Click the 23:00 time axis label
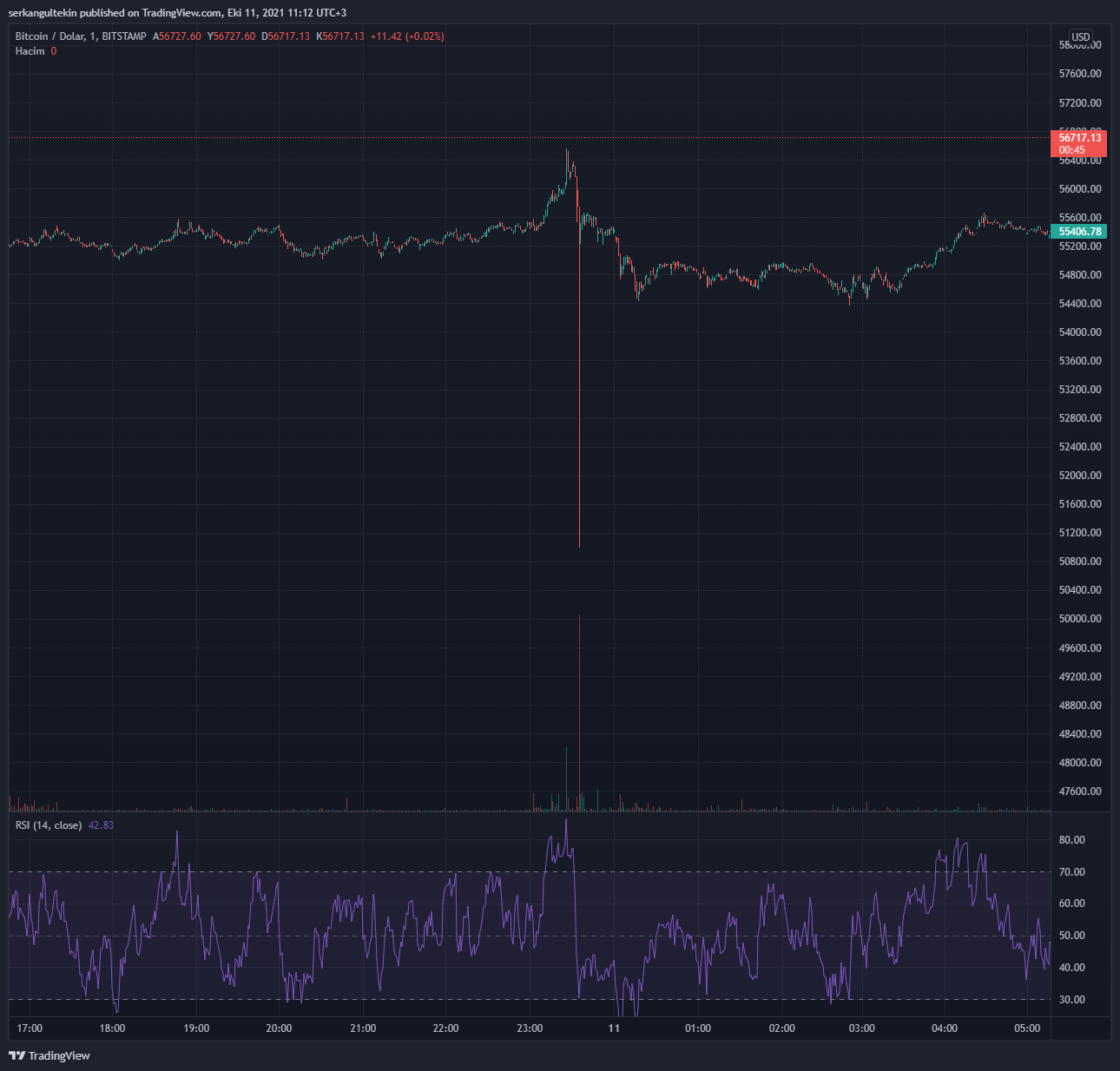This screenshot has width=1120, height=1071. pos(530,1028)
